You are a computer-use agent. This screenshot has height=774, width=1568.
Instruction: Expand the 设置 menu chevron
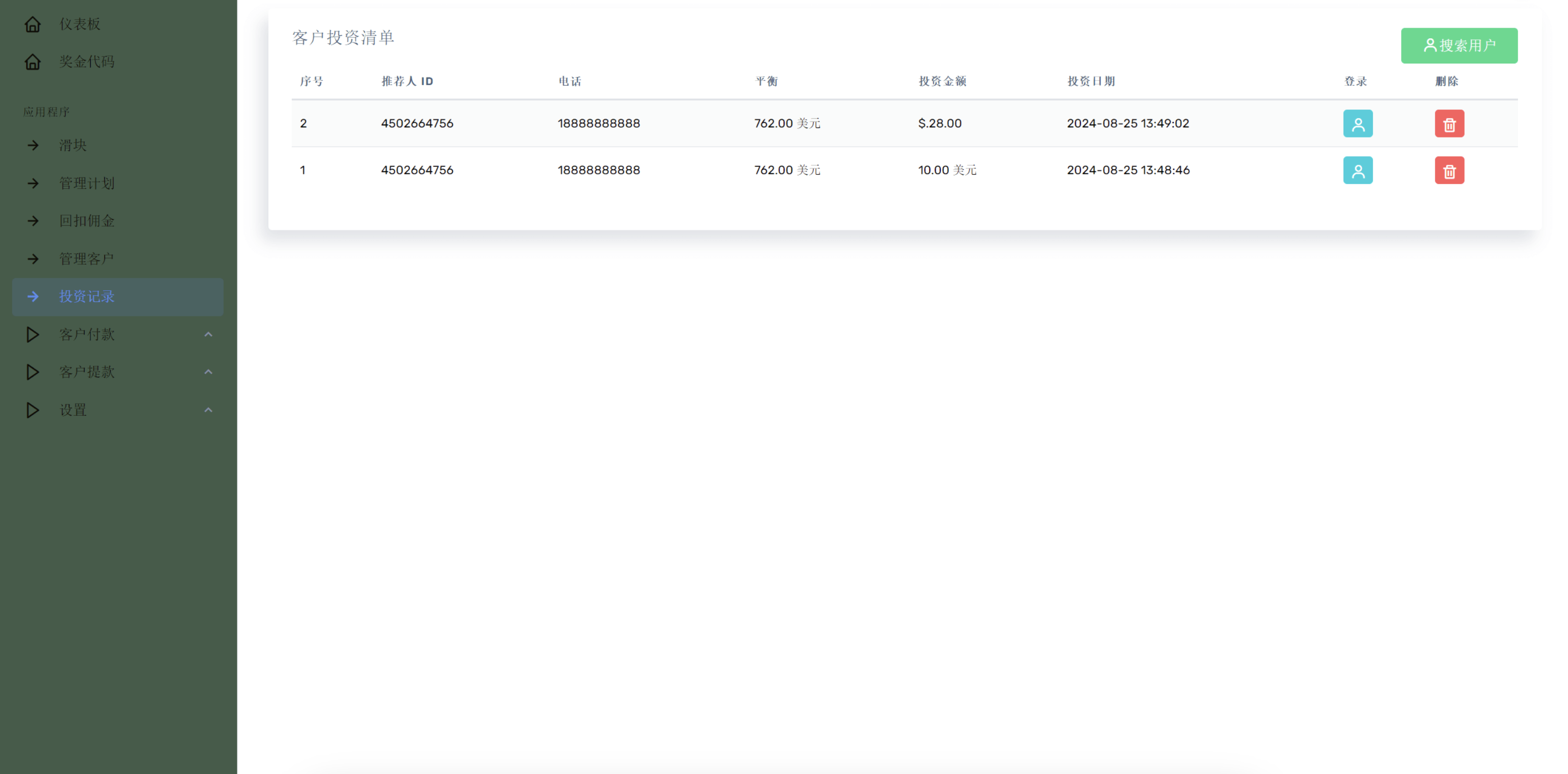[x=208, y=410]
